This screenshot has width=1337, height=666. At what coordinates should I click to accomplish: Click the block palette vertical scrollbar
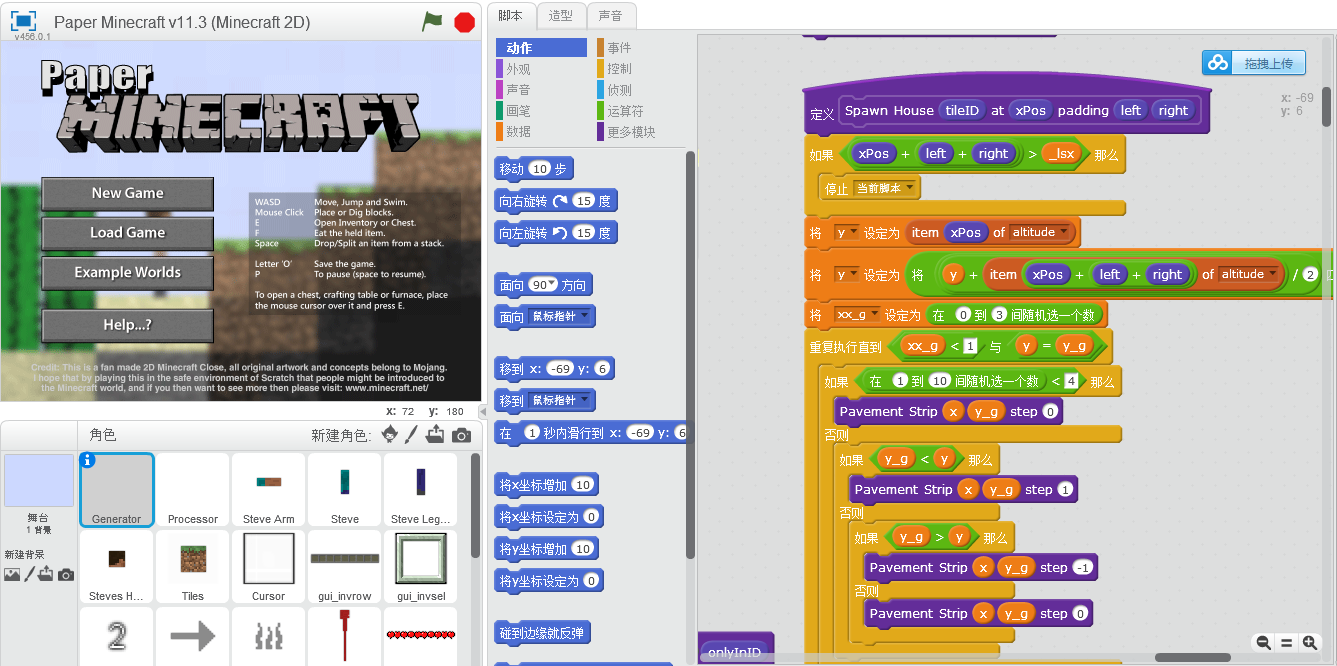tap(690, 355)
